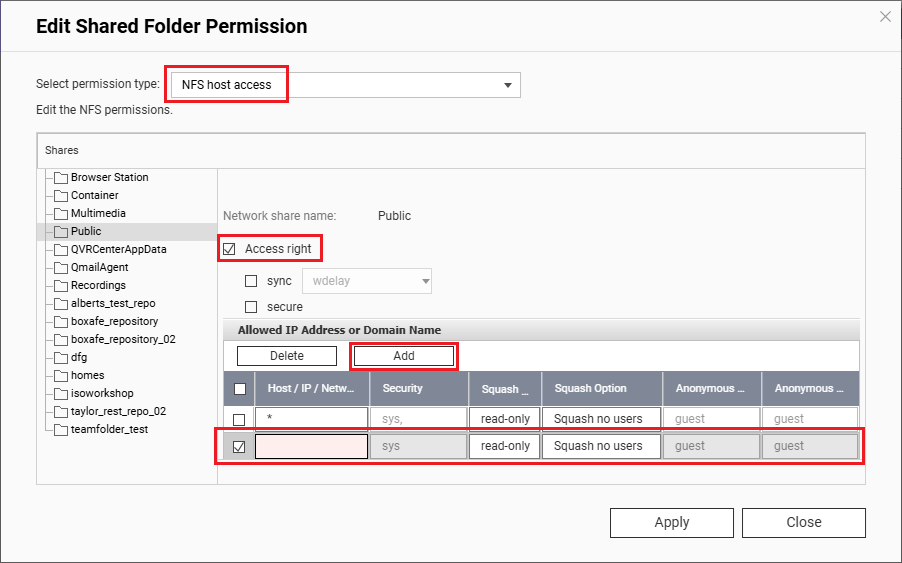Select the Recordings folder icon

pyautogui.click(x=61, y=286)
